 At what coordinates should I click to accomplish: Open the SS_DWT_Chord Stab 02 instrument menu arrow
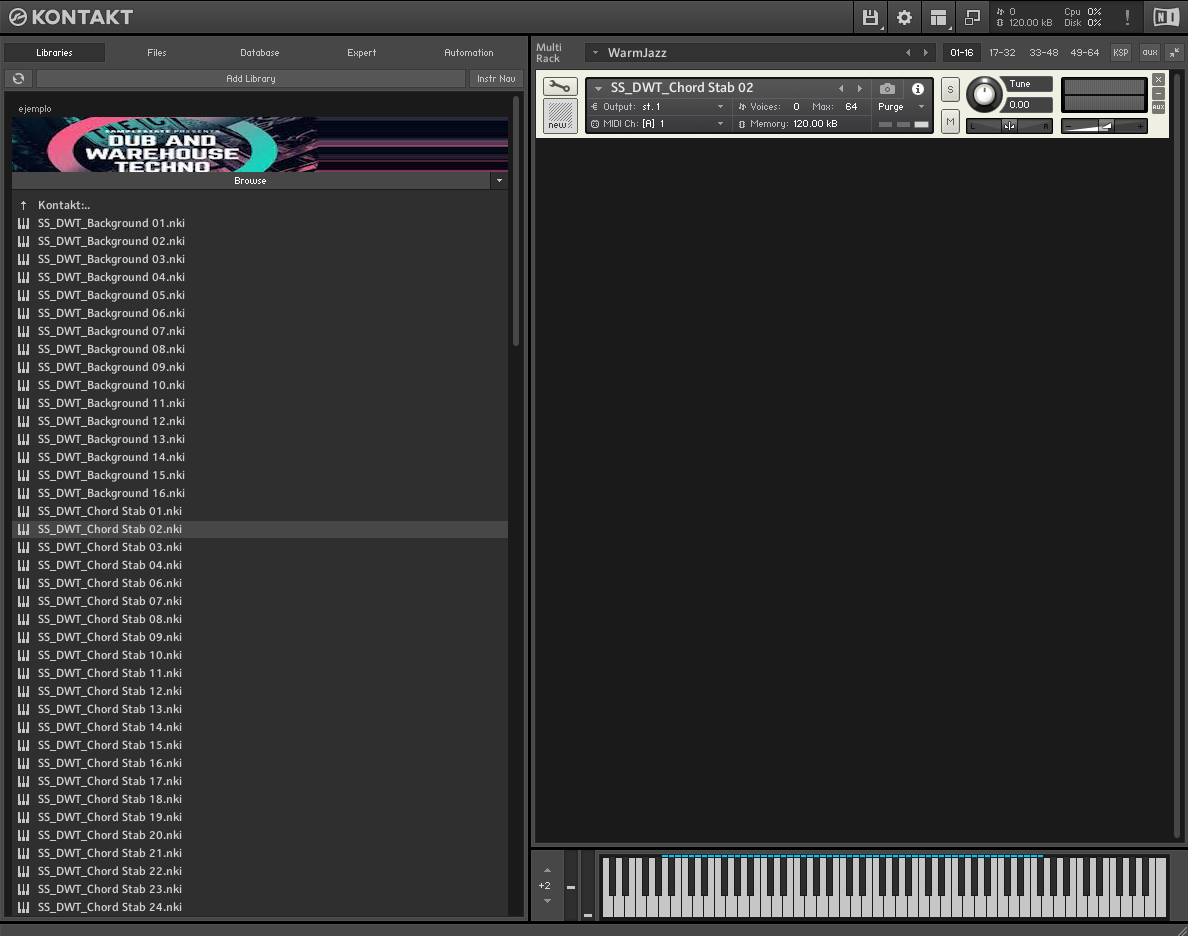pyautogui.click(x=599, y=88)
